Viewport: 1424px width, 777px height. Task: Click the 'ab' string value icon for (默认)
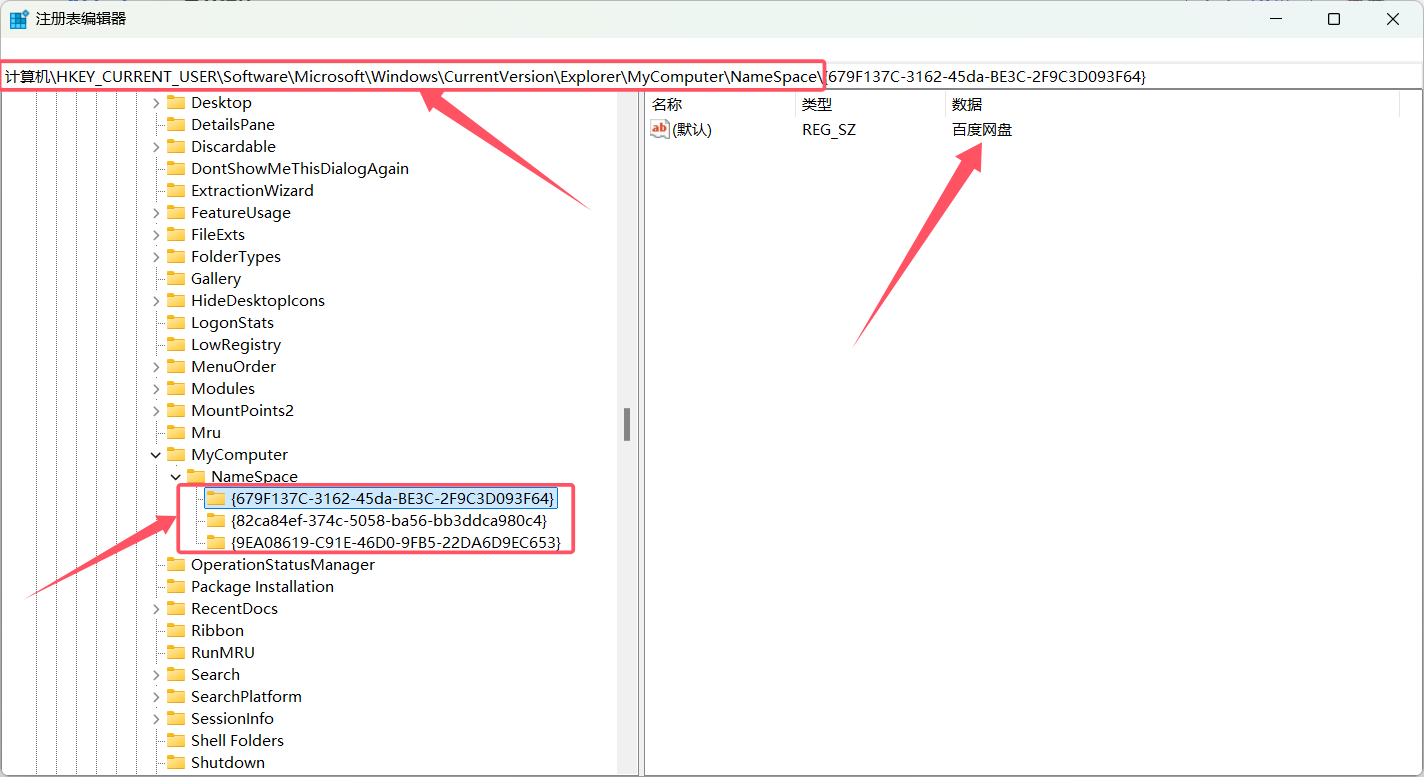(660, 129)
